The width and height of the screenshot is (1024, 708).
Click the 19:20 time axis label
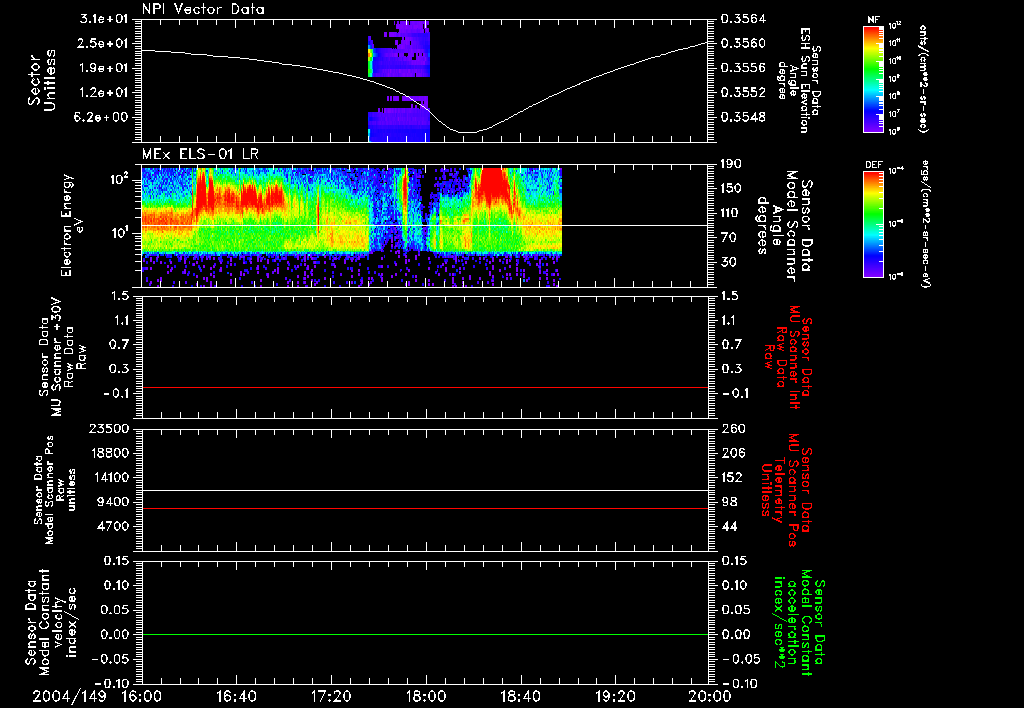pyautogui.click(x=615, y=696)
